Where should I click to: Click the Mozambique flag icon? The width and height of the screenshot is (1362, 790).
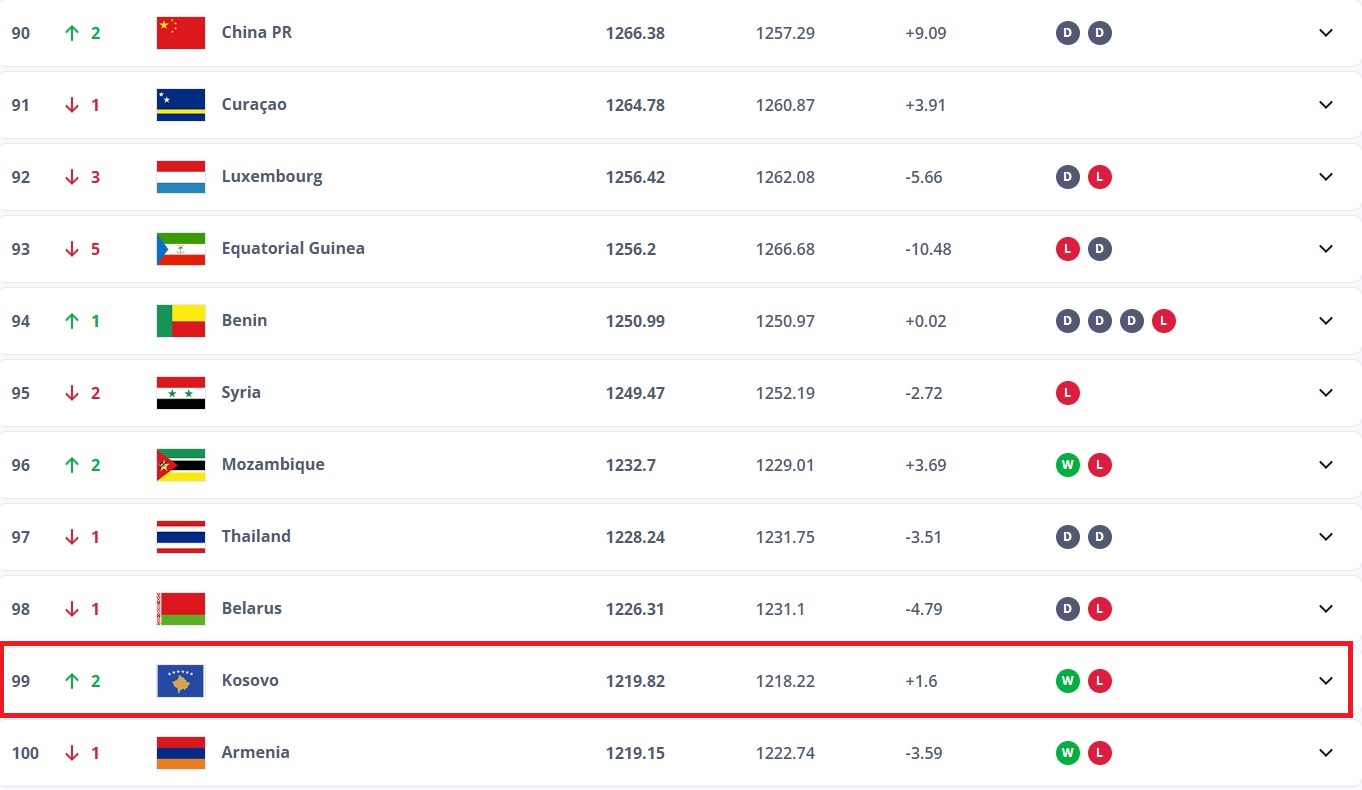point(181,465)
